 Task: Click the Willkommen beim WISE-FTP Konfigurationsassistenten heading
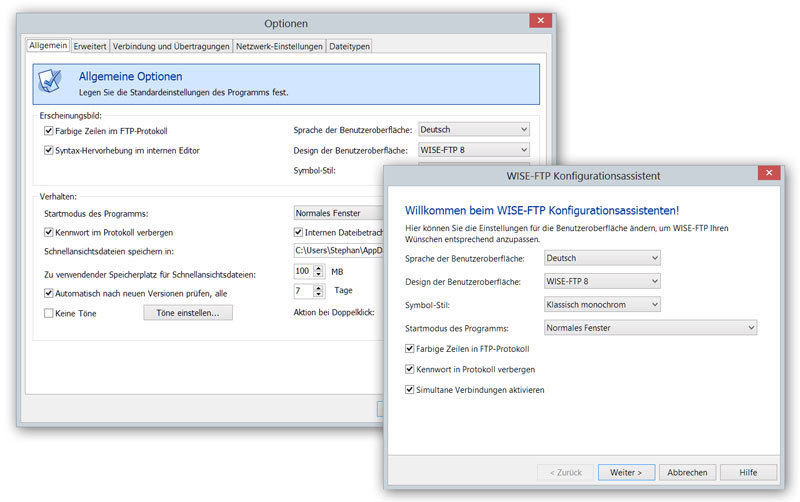click(x=542, y=210)
